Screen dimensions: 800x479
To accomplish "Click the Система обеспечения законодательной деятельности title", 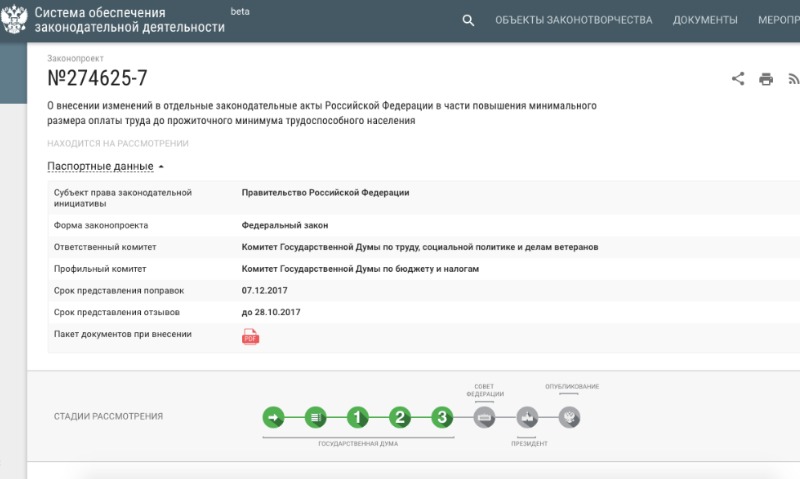I will coord(129,20).
